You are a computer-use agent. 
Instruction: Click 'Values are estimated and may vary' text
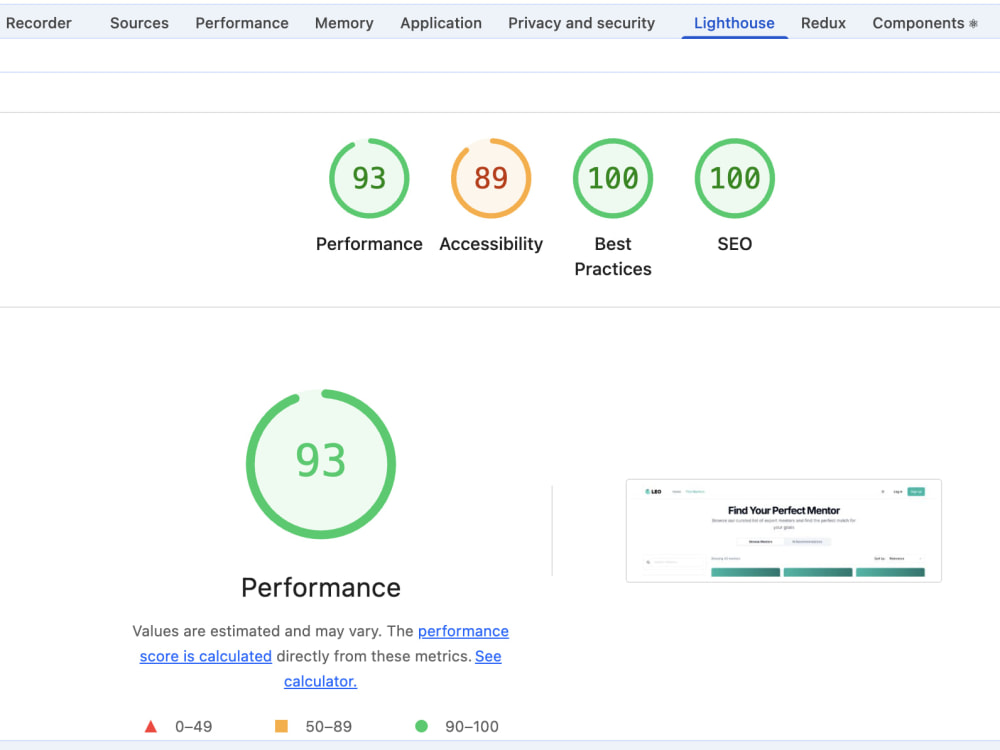(x=257, y=631)
